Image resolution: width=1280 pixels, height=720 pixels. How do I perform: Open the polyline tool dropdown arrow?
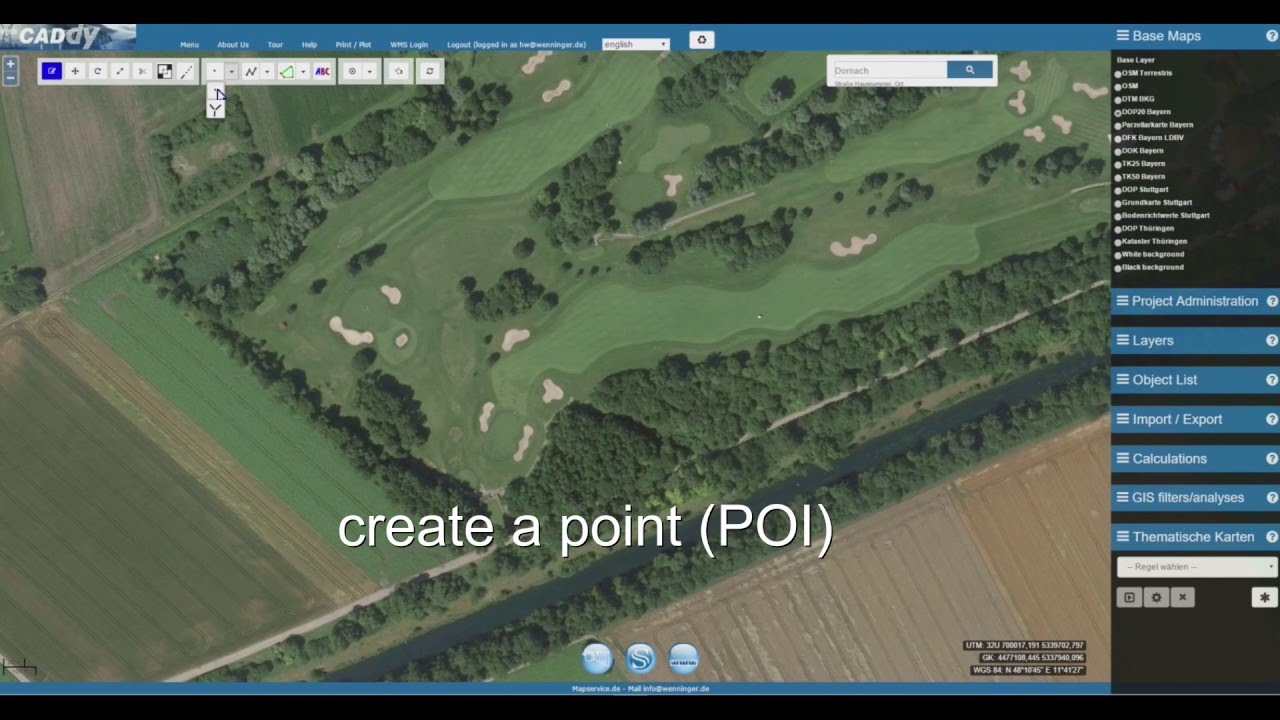(267, 71)
